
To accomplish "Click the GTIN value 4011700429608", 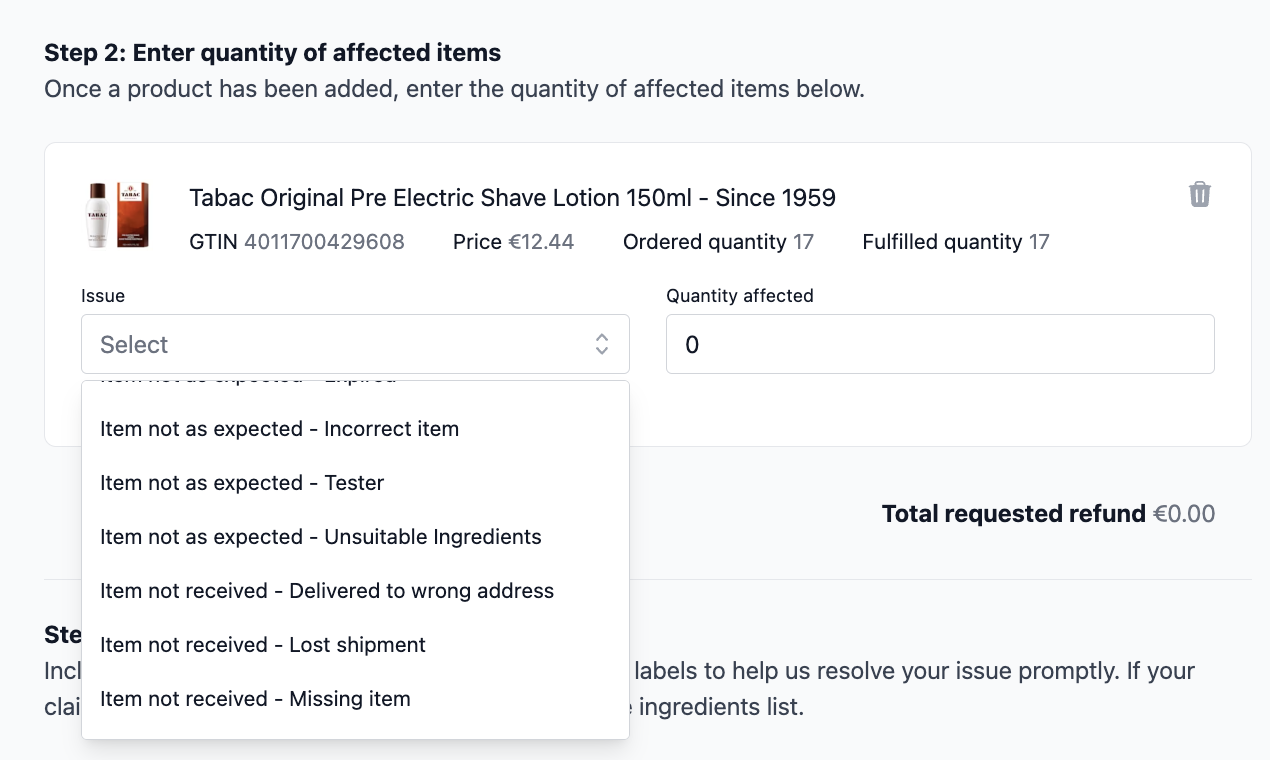I will tap(324, 242).
